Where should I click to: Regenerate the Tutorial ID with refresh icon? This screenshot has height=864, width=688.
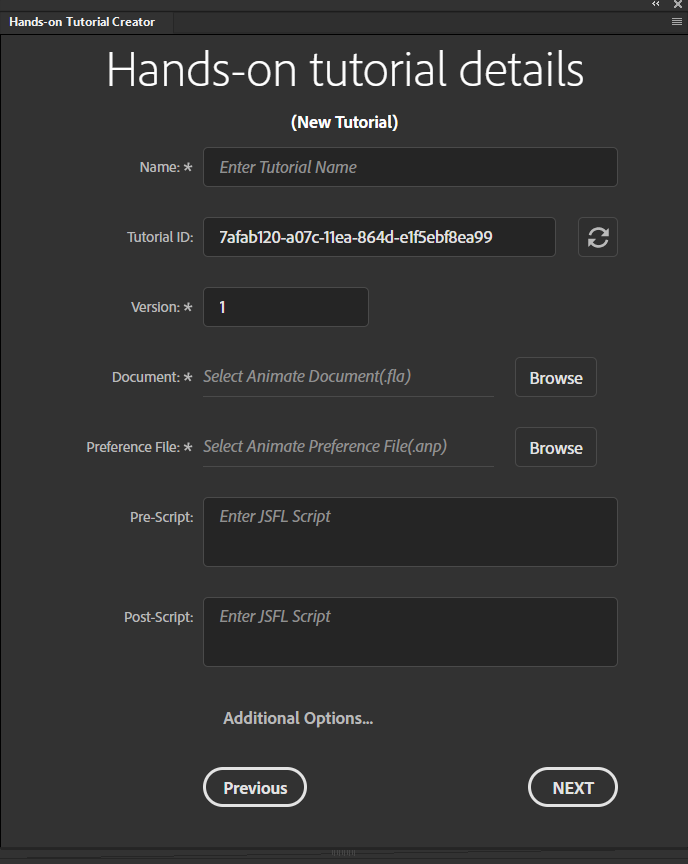pyautogui.click(x=598, y=237)
